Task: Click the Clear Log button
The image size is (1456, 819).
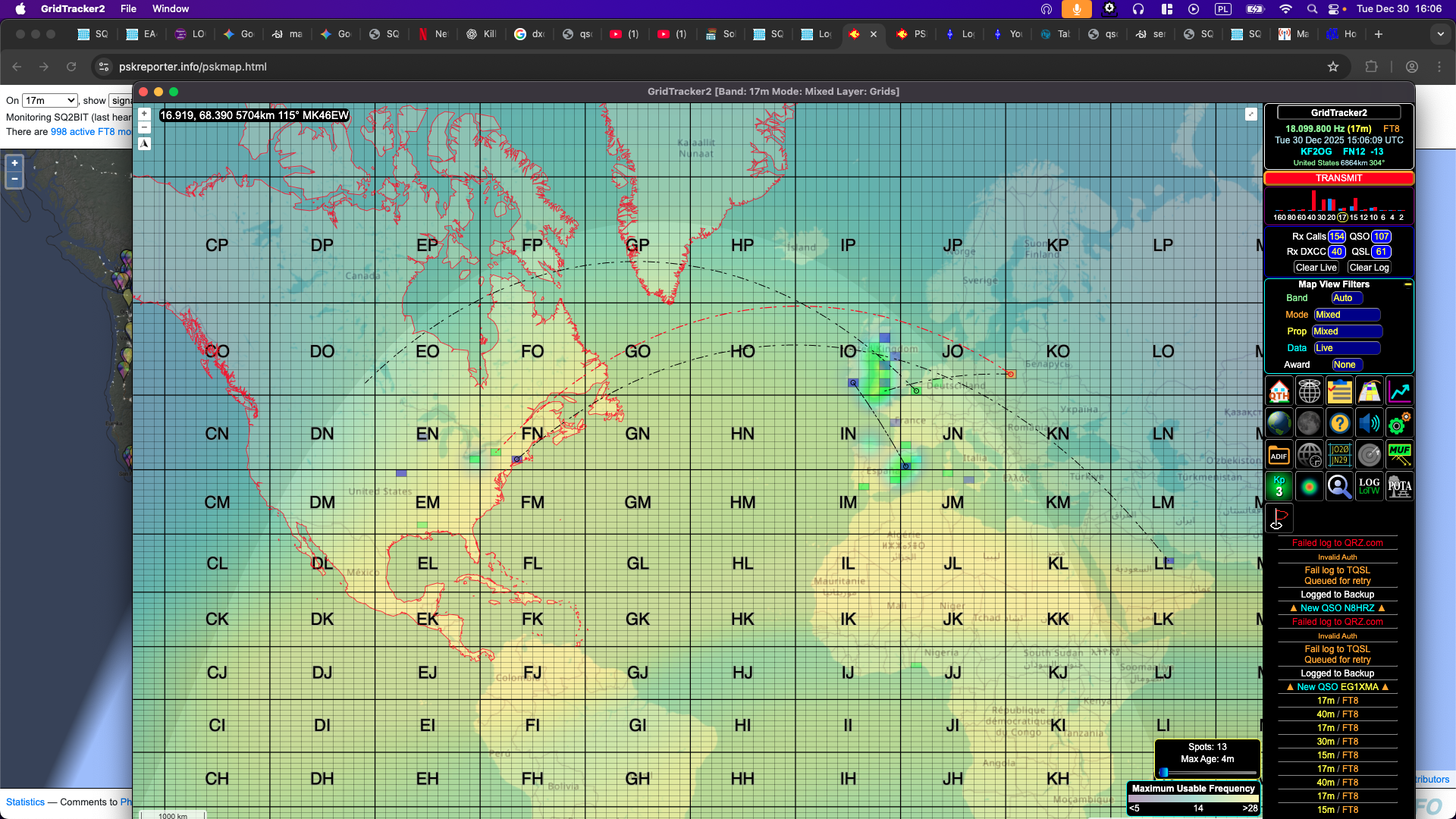Action: click(x=1369, y=268)
